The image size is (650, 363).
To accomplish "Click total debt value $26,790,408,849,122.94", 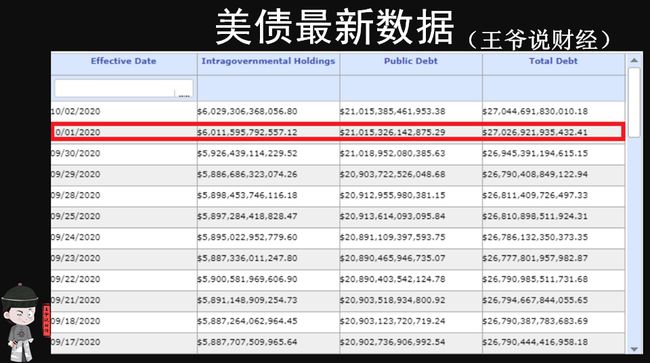I will (535, 174).
